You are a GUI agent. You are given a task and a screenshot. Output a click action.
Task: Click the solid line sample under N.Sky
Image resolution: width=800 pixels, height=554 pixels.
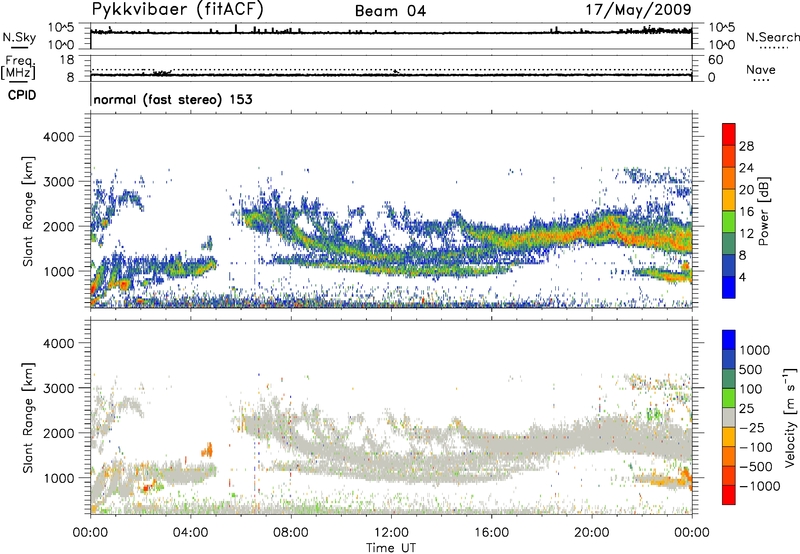(19, 47)
